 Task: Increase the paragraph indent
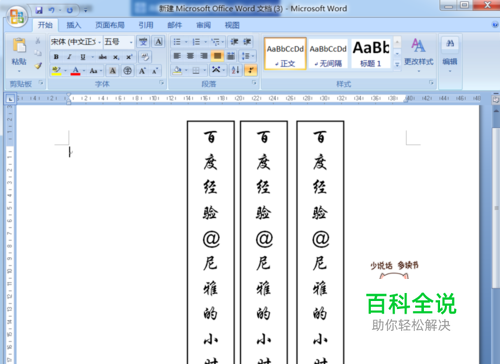click(247, 42)
